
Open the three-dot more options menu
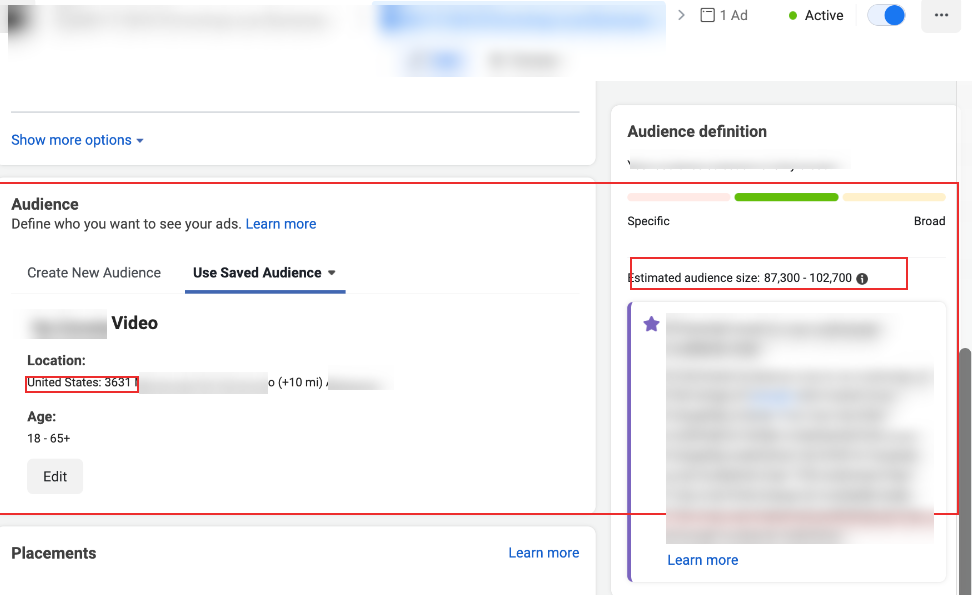941,15
